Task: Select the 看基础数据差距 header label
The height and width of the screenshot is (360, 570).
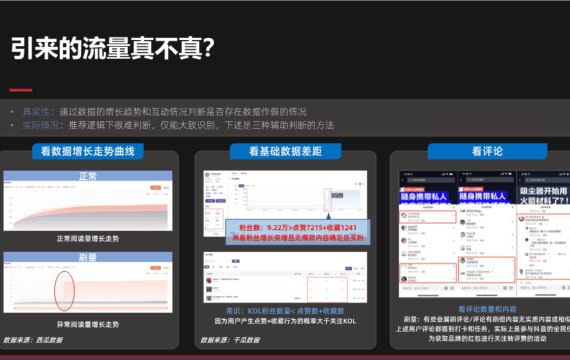Action: point(285,151)
